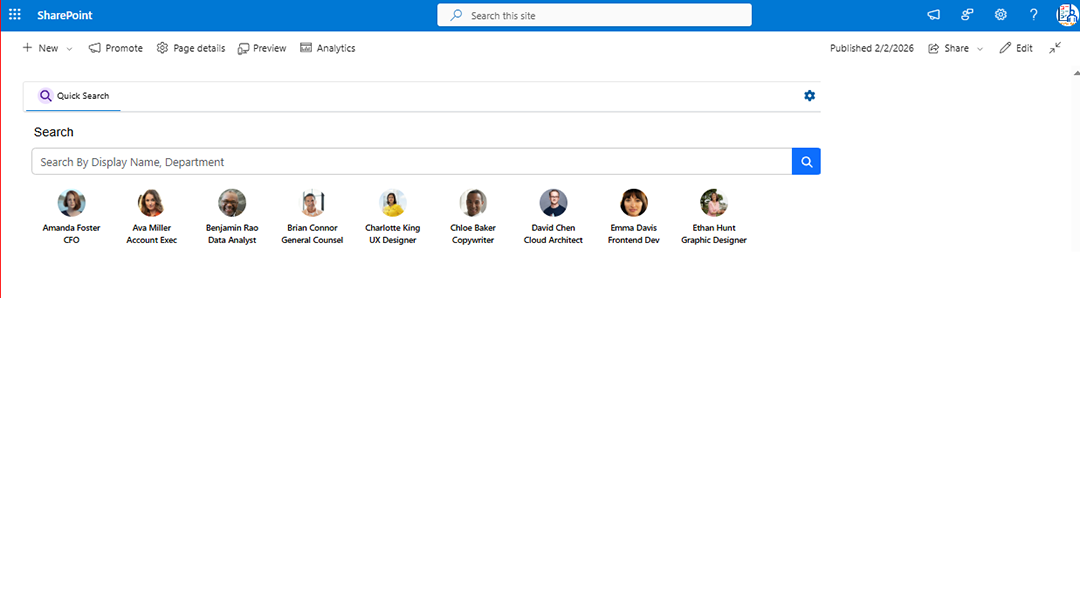Open the account avatar menu
The width and height of the screenshot is (1080, 607).
pyautogui.click(x=1067, y=14)
